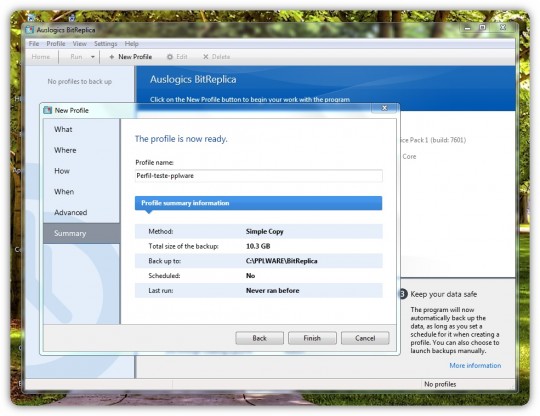Select the What step in wizard
Image resolution: width=540 pixels, height=416 pixels.
tap(82, 129)
